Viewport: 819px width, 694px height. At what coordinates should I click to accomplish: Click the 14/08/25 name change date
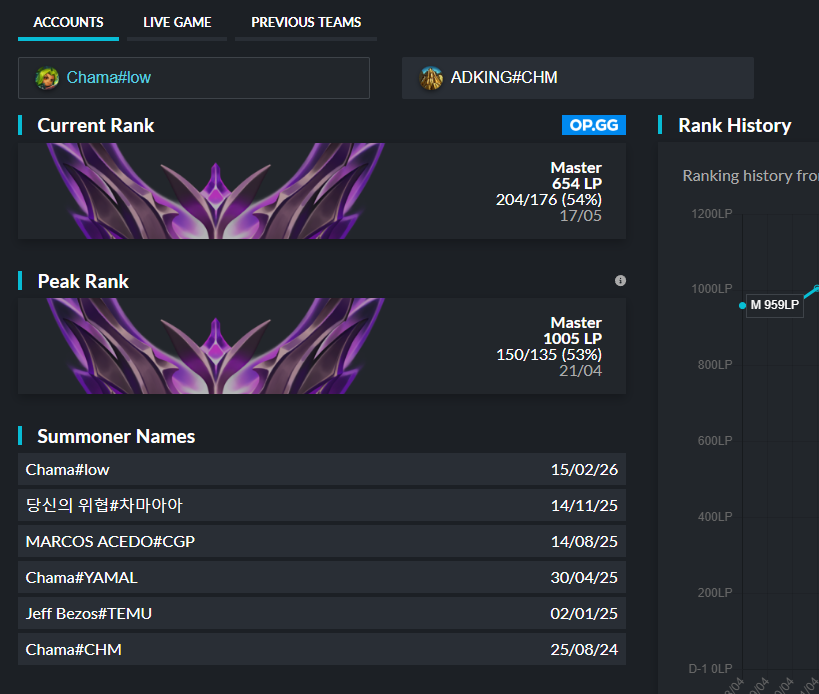point(584,542)
